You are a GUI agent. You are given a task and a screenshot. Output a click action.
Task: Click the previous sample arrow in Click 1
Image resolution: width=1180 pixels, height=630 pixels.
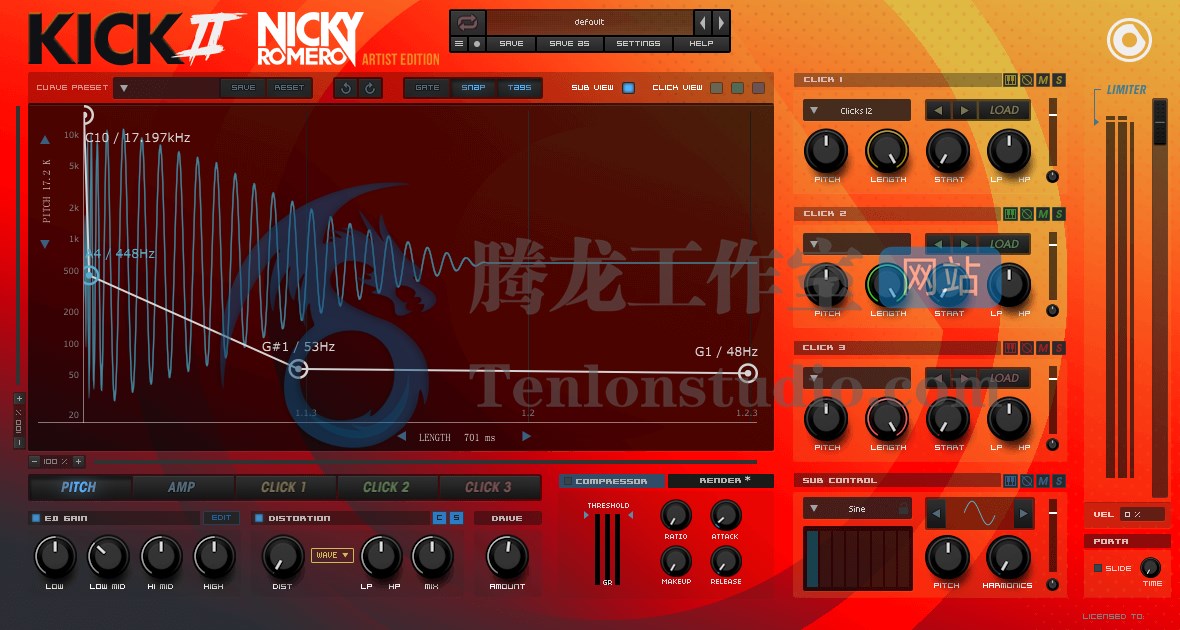tap(938, 111)
